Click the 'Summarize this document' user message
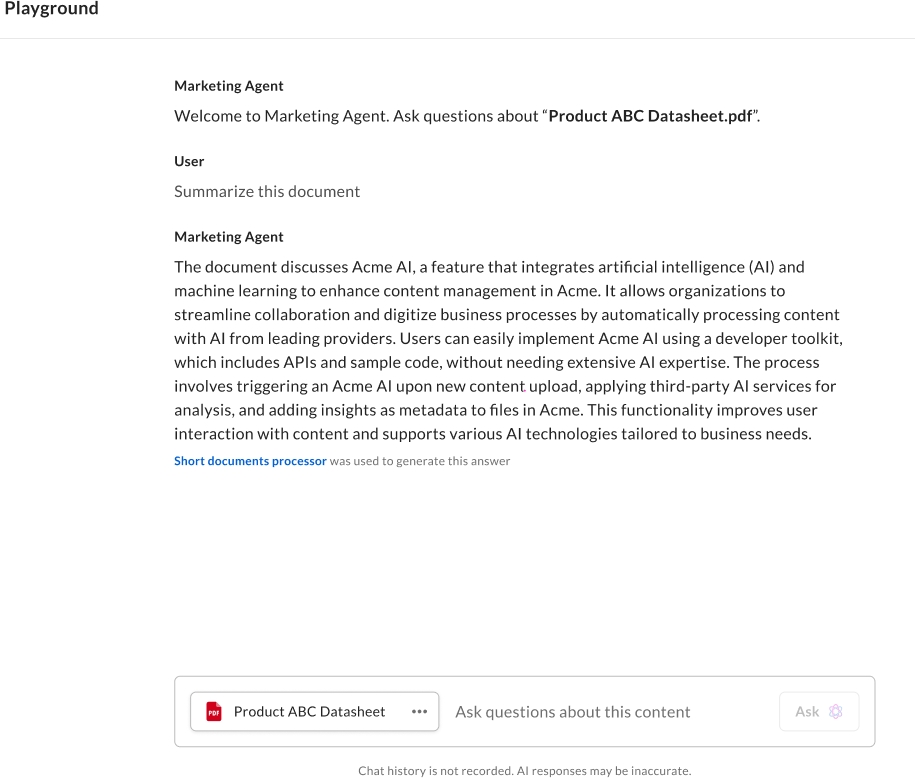915x778 pixels. (x=267, y=191)
